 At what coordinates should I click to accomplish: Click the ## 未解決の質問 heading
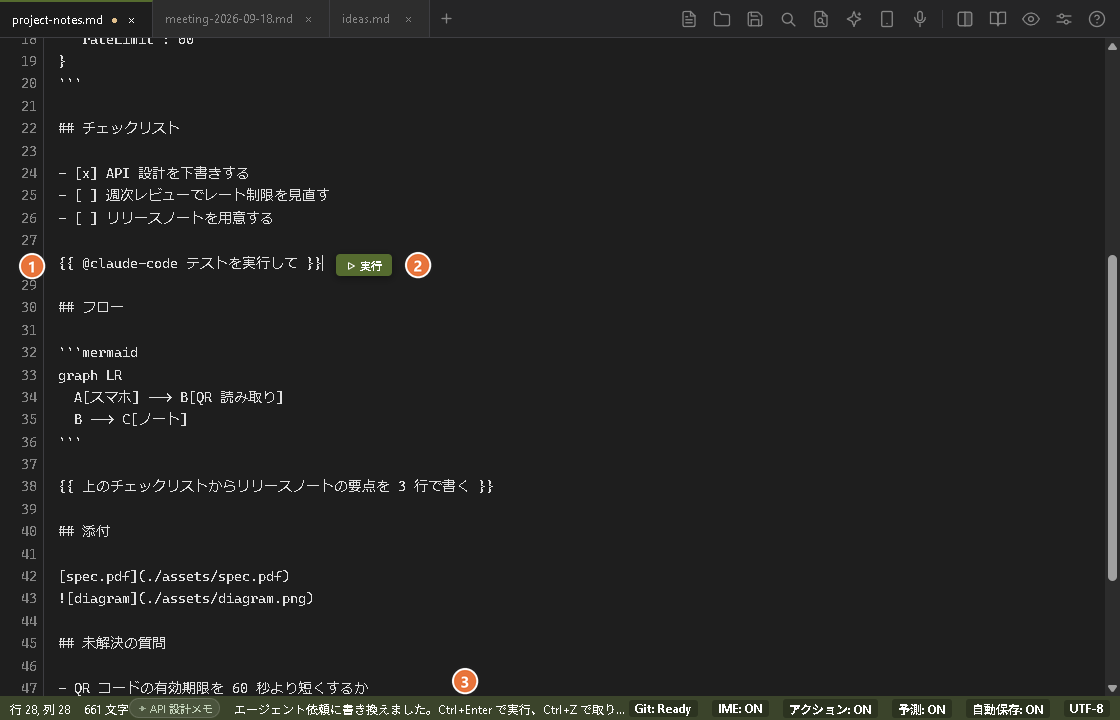112,643
